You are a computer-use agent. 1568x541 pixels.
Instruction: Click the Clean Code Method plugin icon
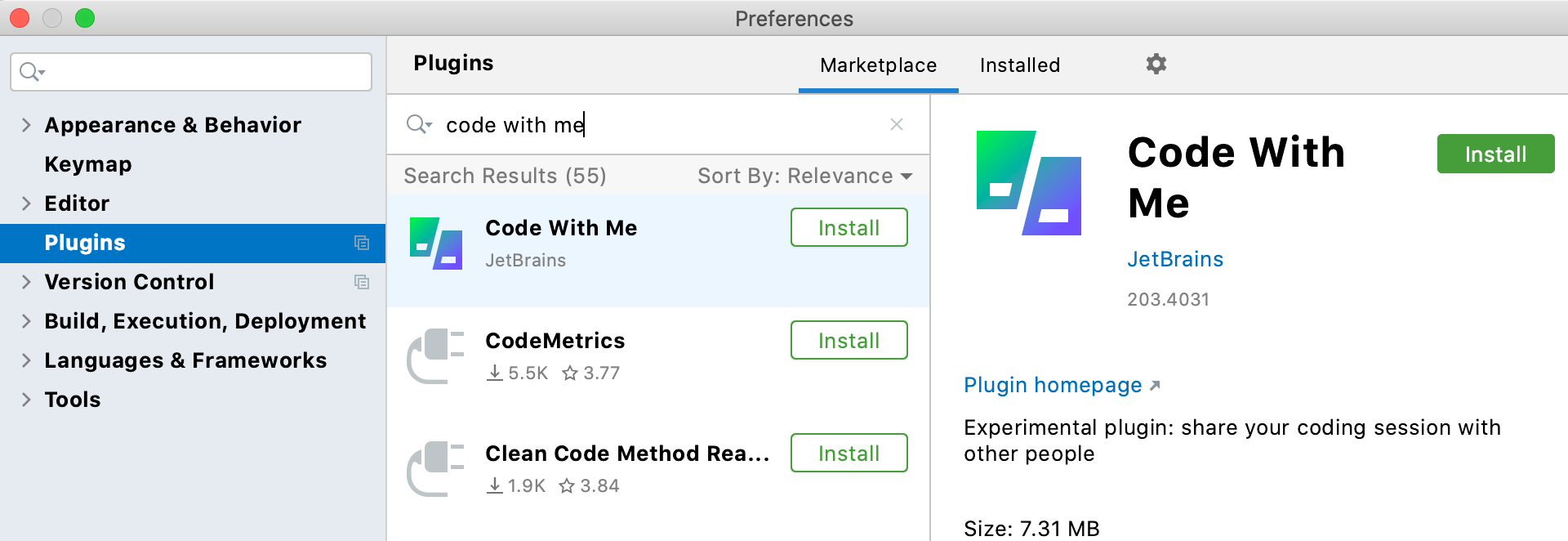436,468
